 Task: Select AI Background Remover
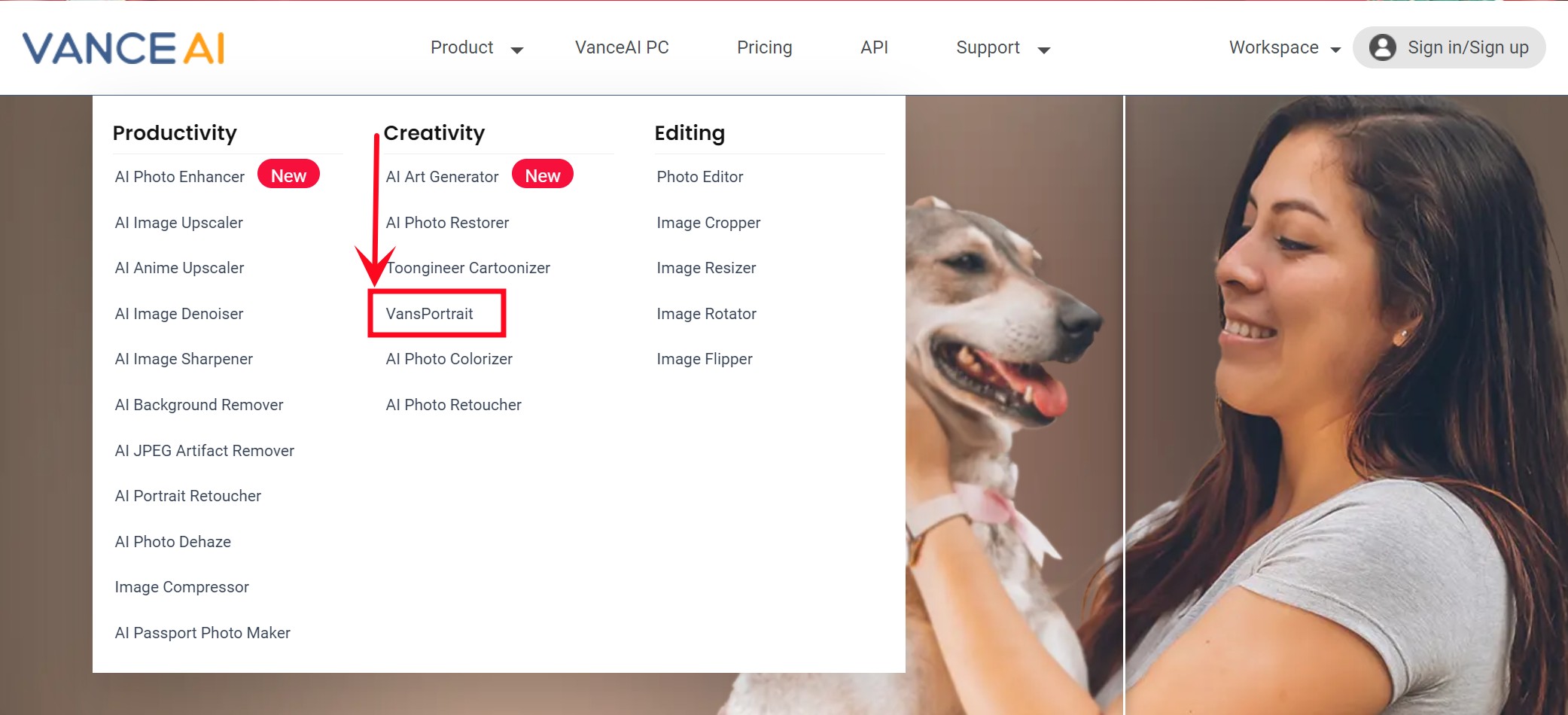199,405
